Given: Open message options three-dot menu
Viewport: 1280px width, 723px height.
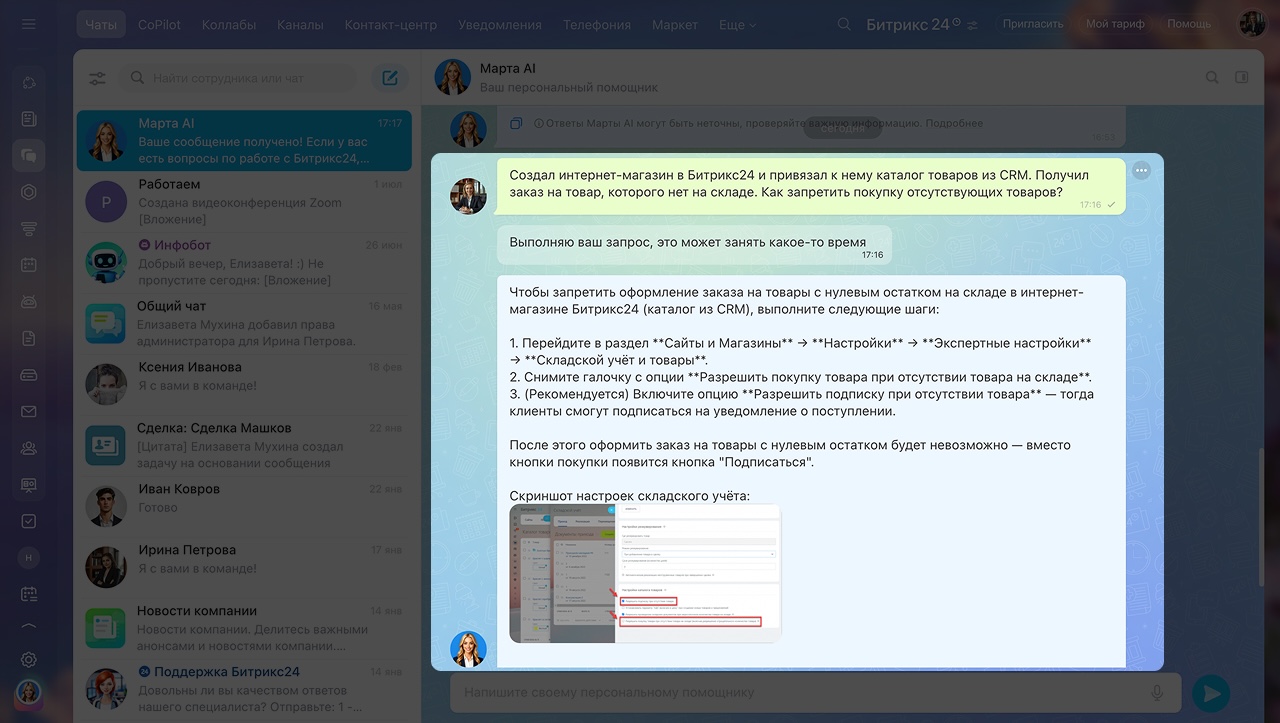Looking at the screenshot, I should click(x=1141, y=171).
